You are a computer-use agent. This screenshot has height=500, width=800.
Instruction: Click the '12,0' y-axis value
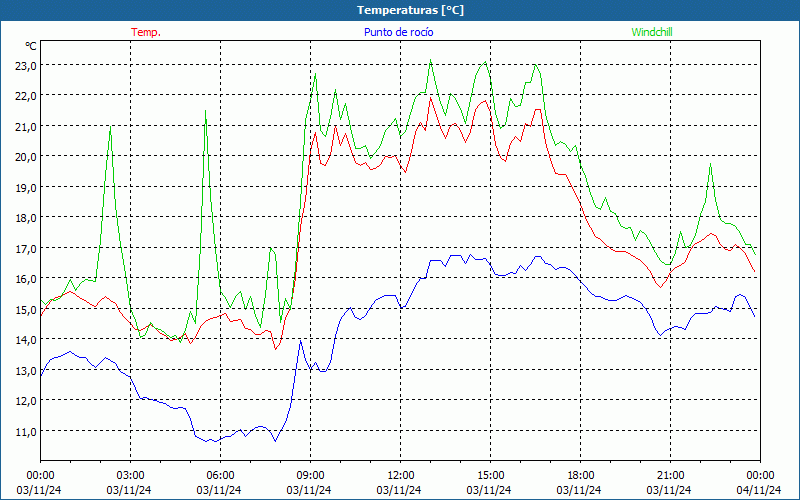click(x=26, y=401)
